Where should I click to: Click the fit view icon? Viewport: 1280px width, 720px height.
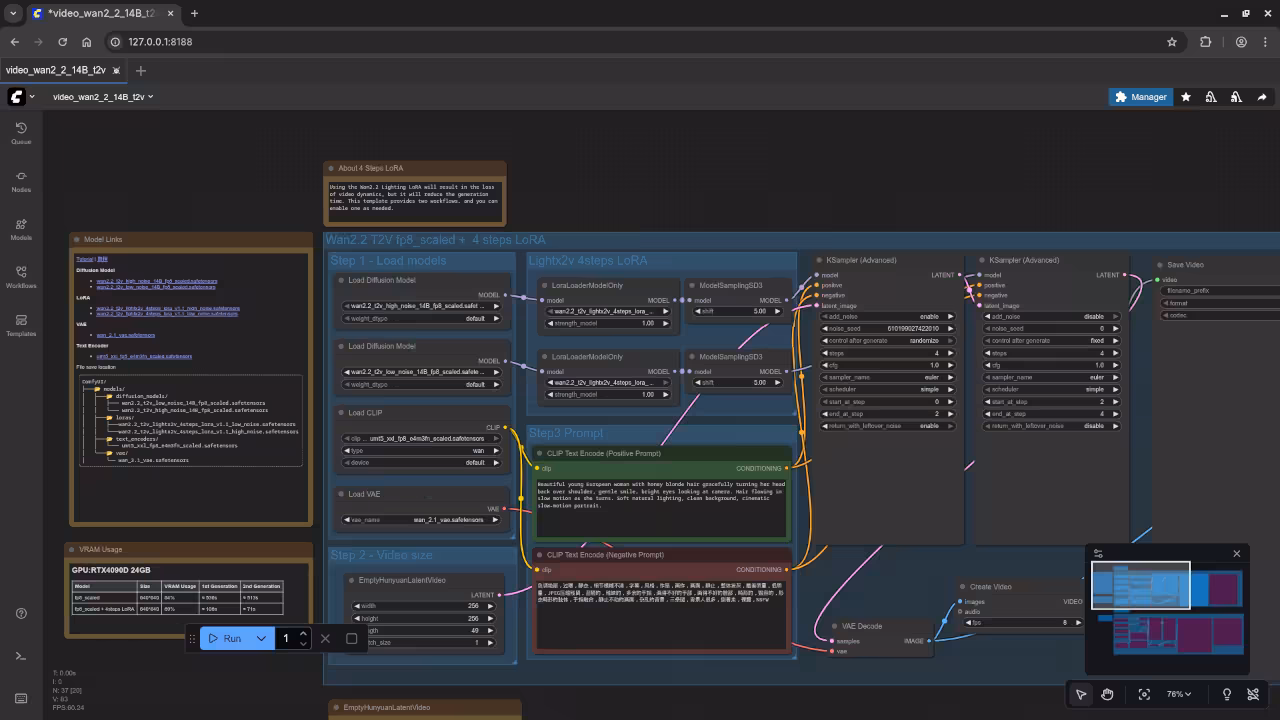tap(1144, 694)
